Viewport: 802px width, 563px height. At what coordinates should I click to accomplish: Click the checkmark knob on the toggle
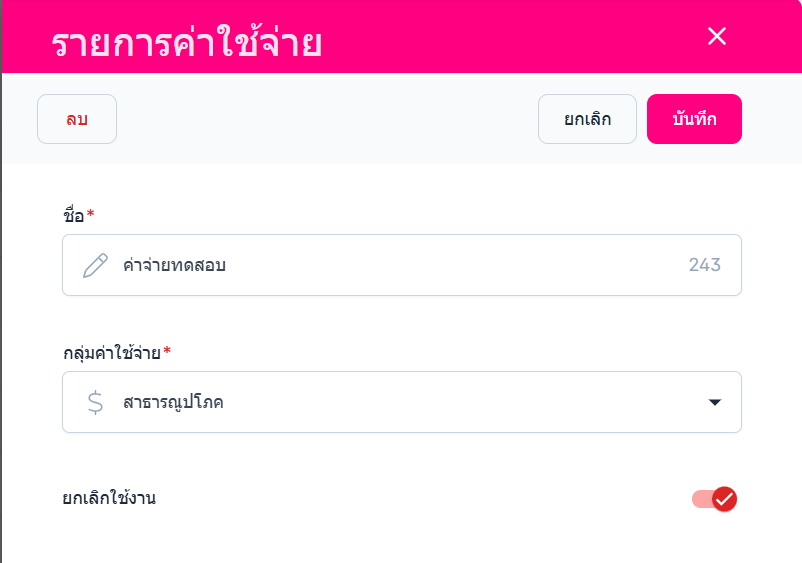click(725, 498)
